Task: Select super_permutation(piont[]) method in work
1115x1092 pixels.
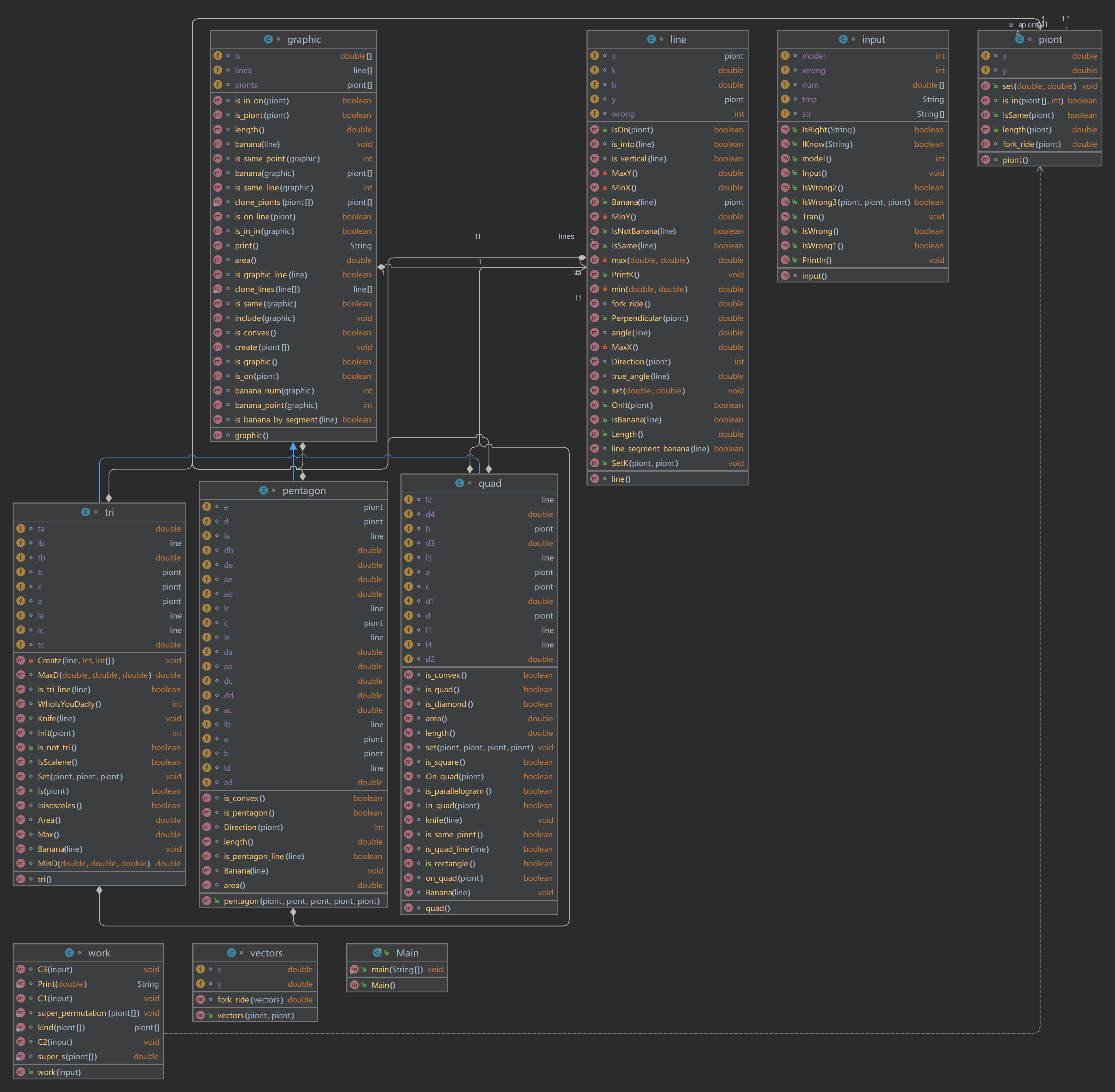Action: coord(88,1013)
